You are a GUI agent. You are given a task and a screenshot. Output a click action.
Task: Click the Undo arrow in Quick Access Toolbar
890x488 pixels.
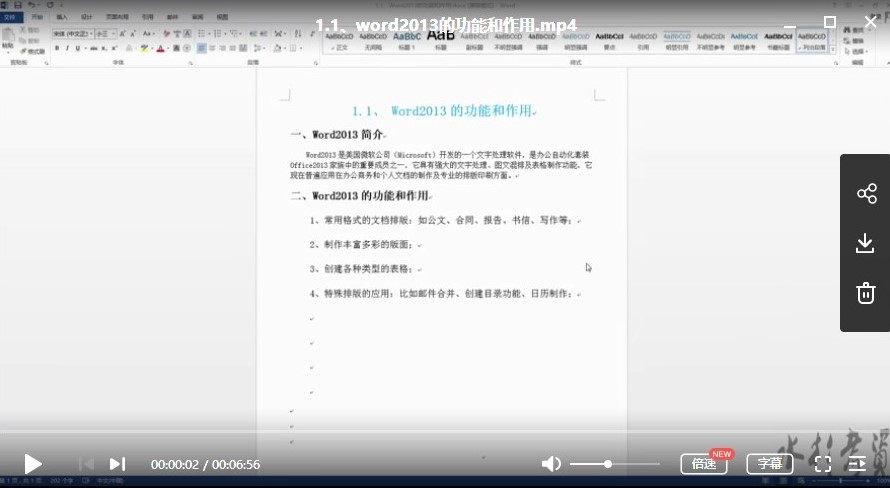[x=31, y=5]
